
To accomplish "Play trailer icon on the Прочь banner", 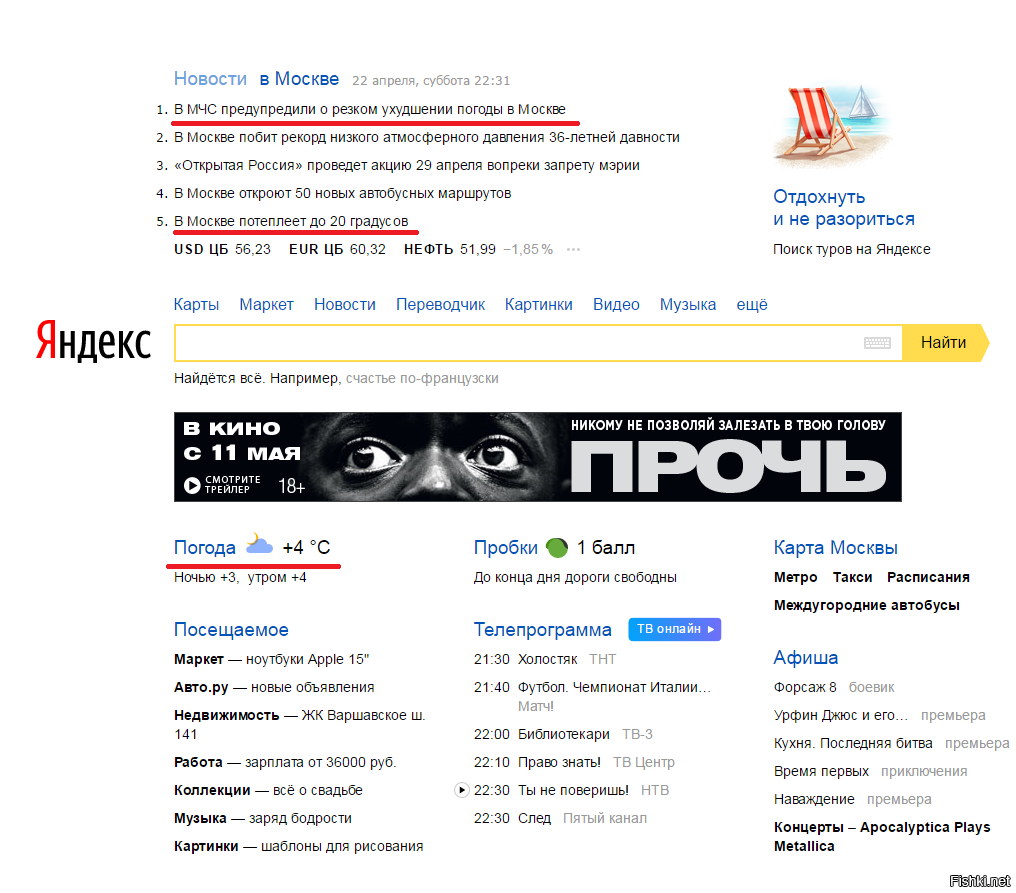I will (x=192, y=485).
